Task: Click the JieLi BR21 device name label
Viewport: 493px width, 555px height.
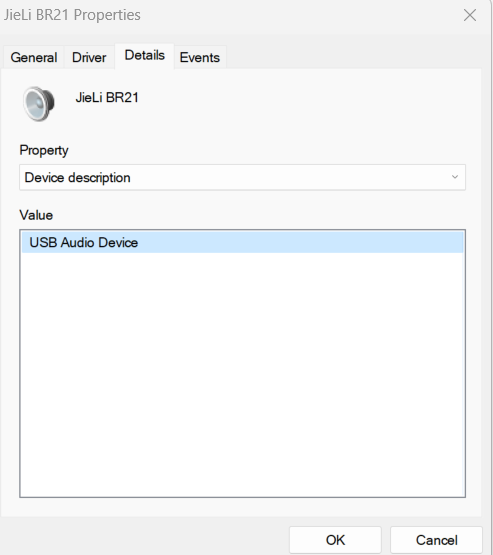Action: point(107,97)
